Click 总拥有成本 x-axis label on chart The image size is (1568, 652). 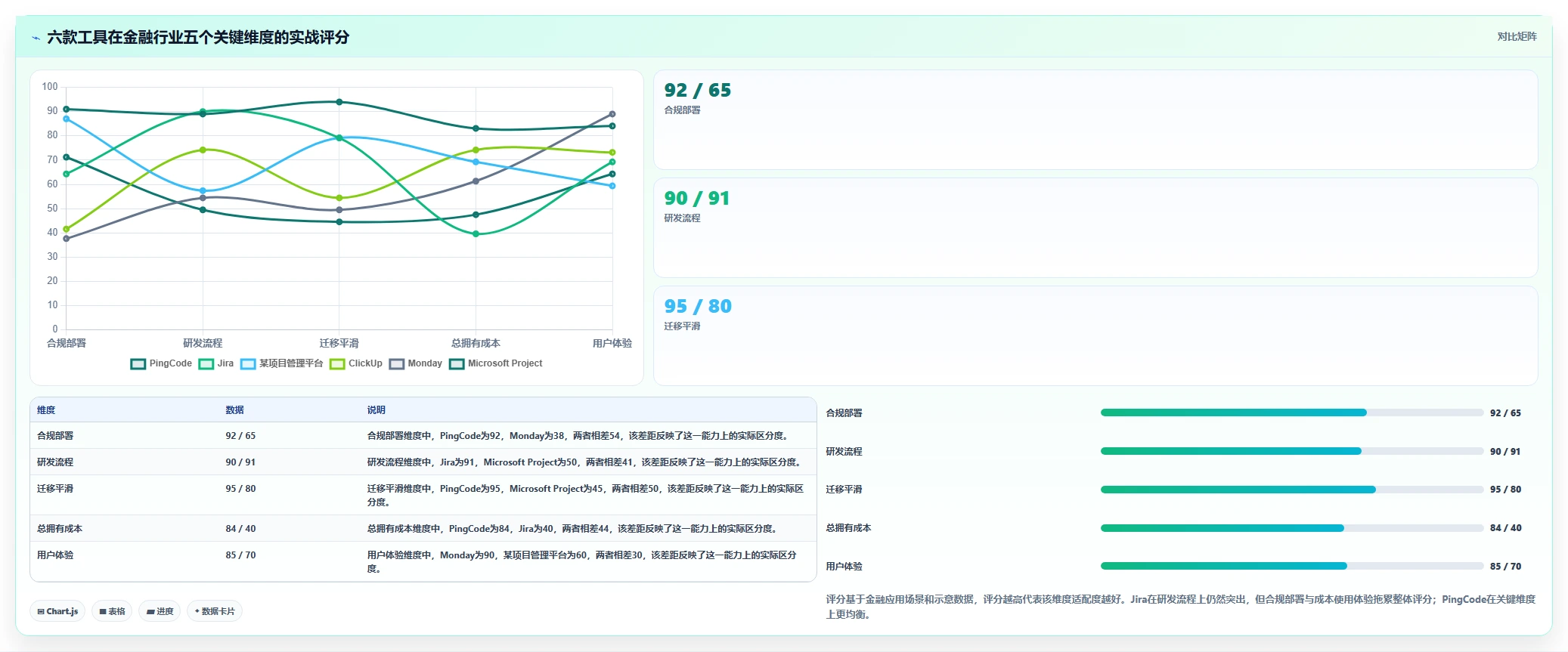pos(476,343)
